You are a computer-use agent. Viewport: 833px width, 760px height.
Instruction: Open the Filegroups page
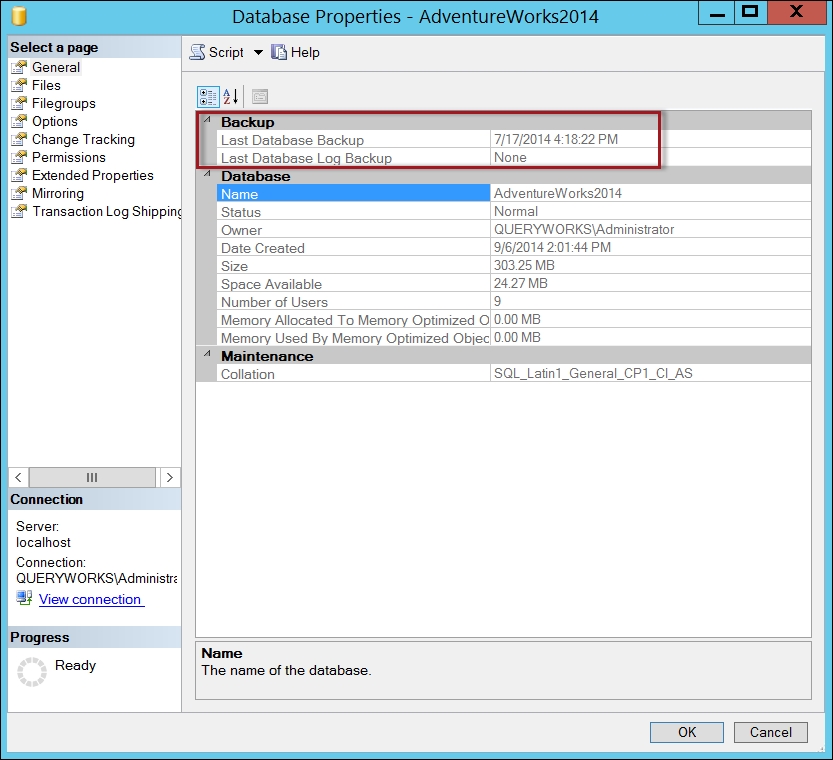pyautogui.click(x=64, y=104)
